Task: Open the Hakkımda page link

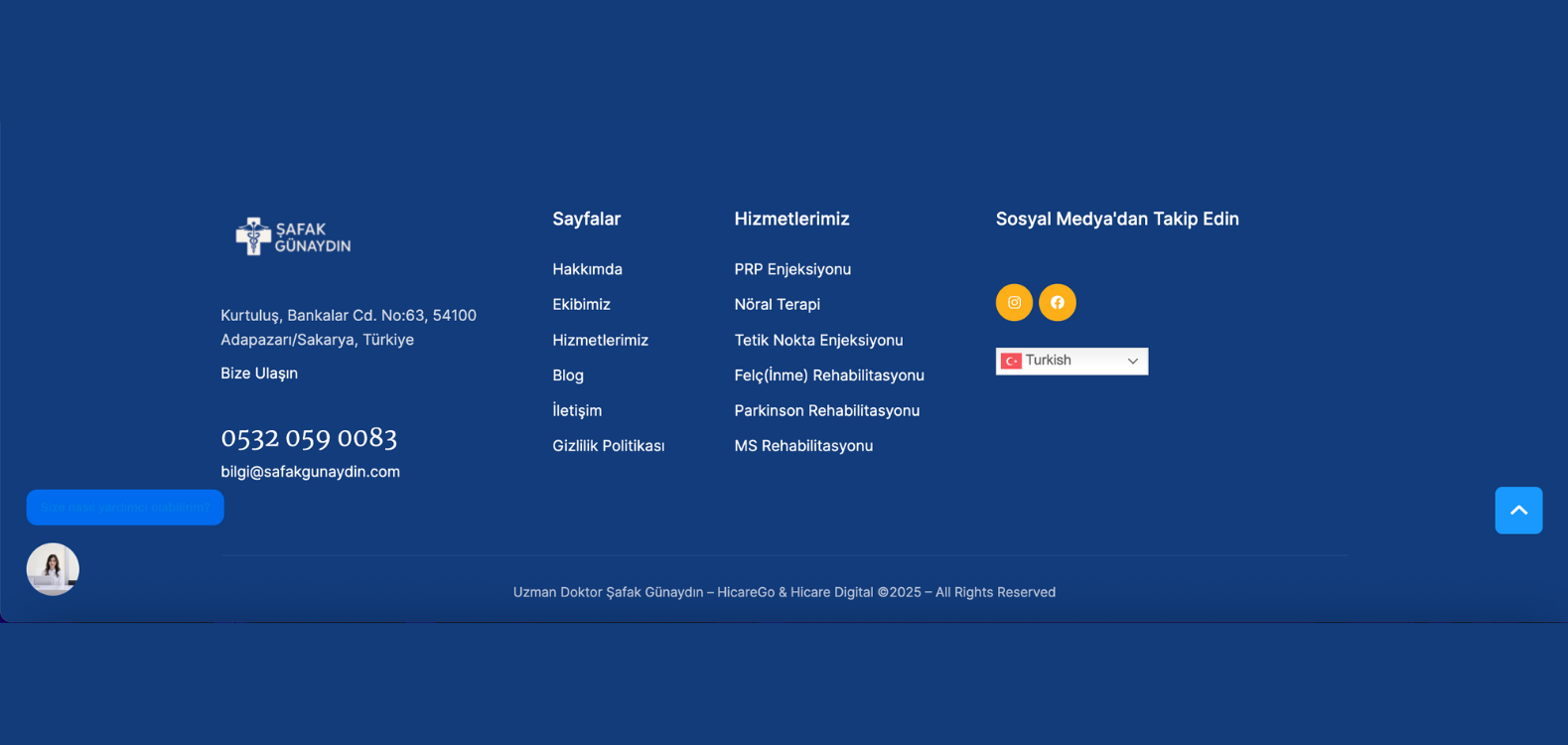Action: click(587, 269)
